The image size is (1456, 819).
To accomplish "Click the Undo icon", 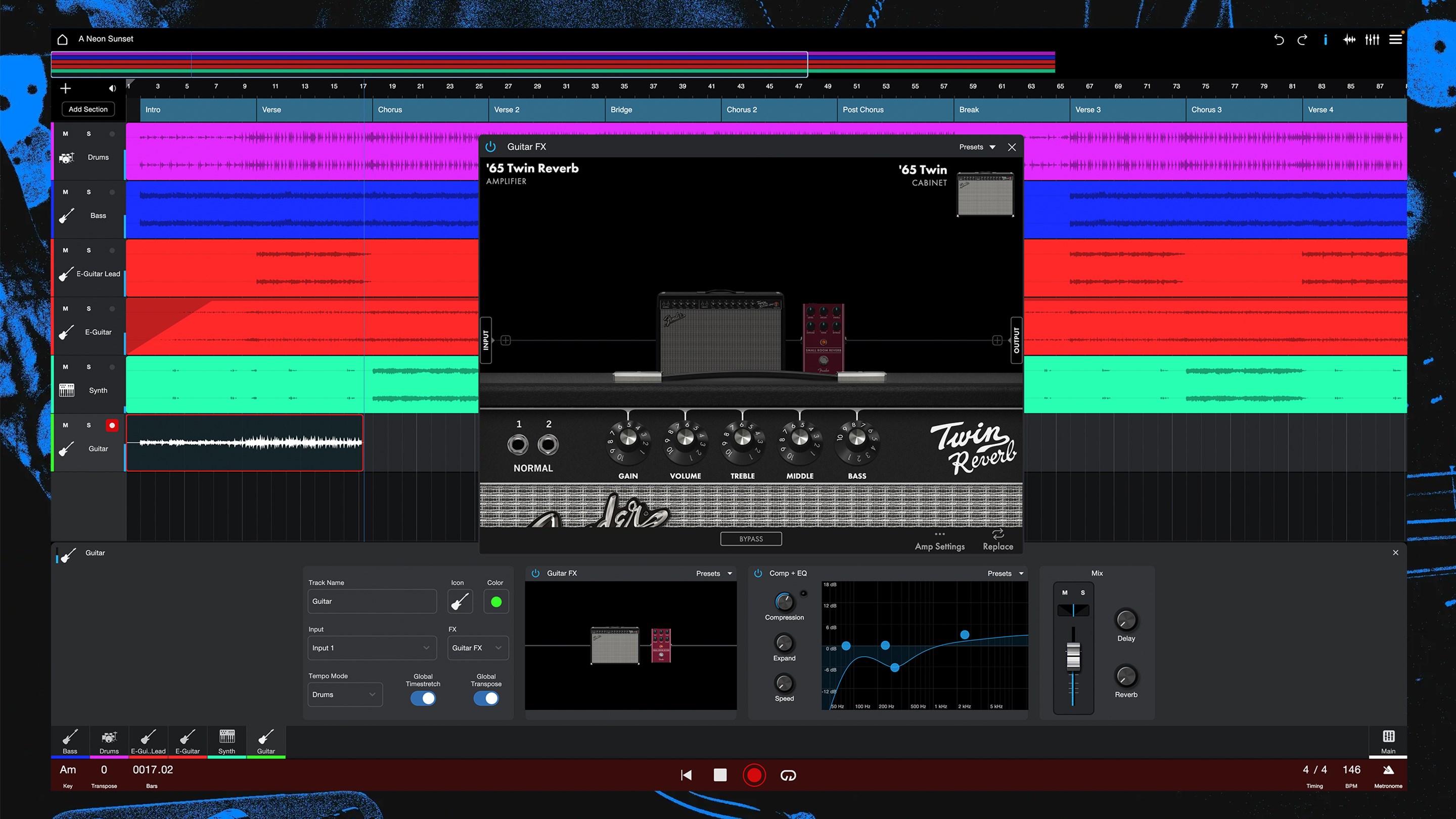I will coord(1279,39).
